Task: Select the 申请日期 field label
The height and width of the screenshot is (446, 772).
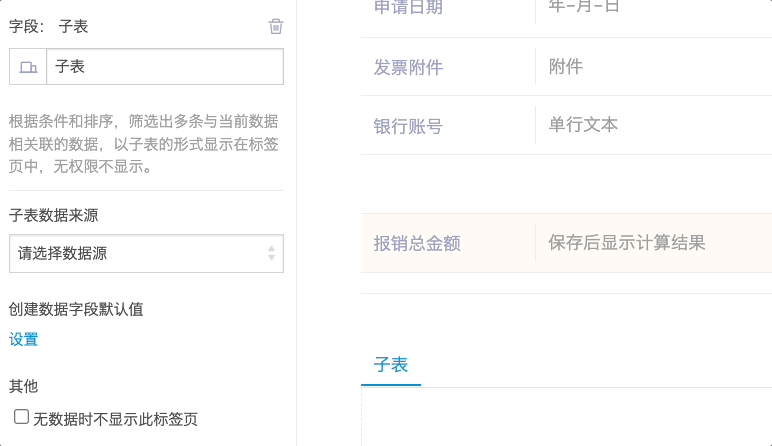Action: 408,7
